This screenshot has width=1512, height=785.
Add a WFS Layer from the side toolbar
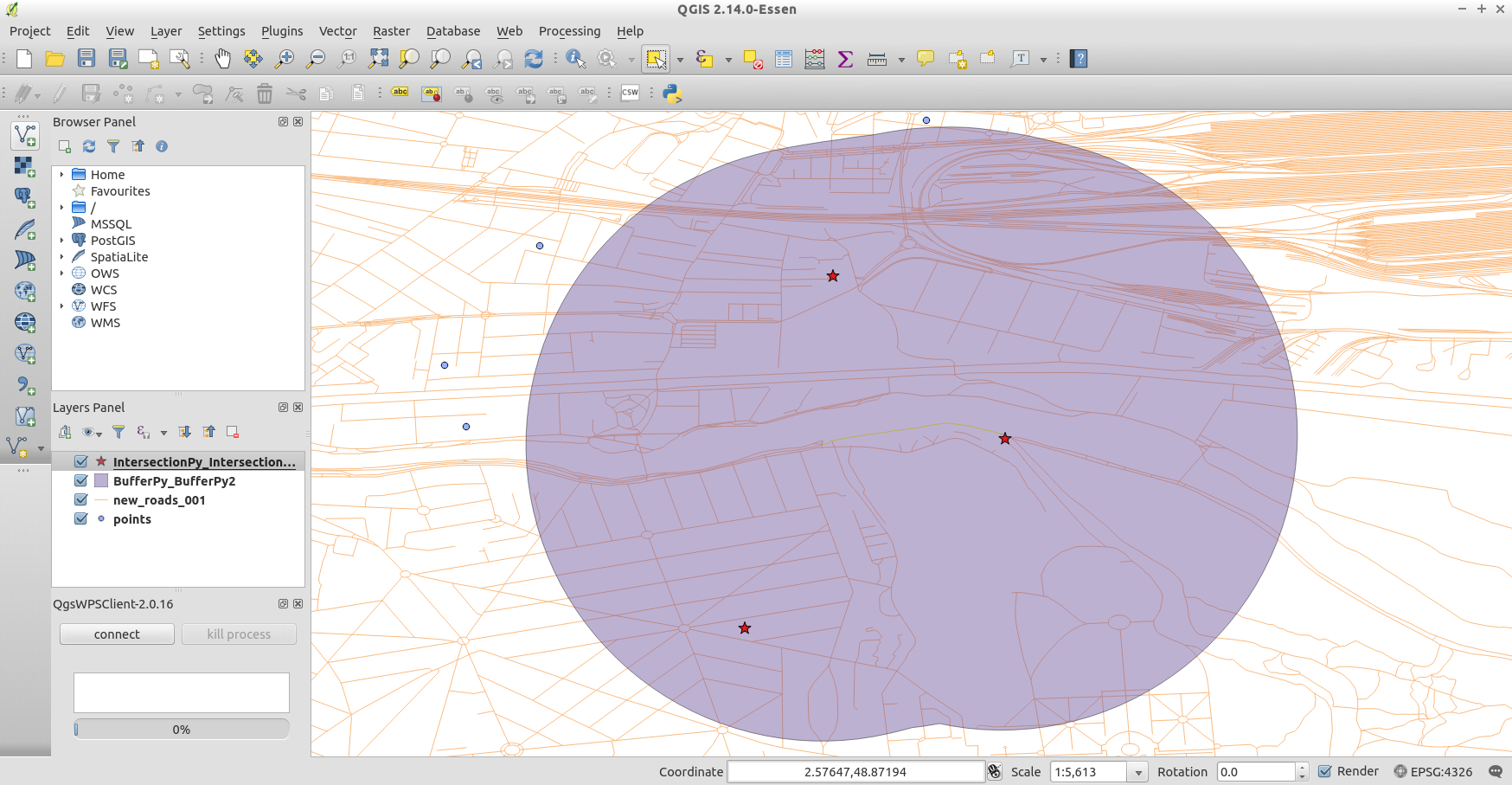point(25,353)
